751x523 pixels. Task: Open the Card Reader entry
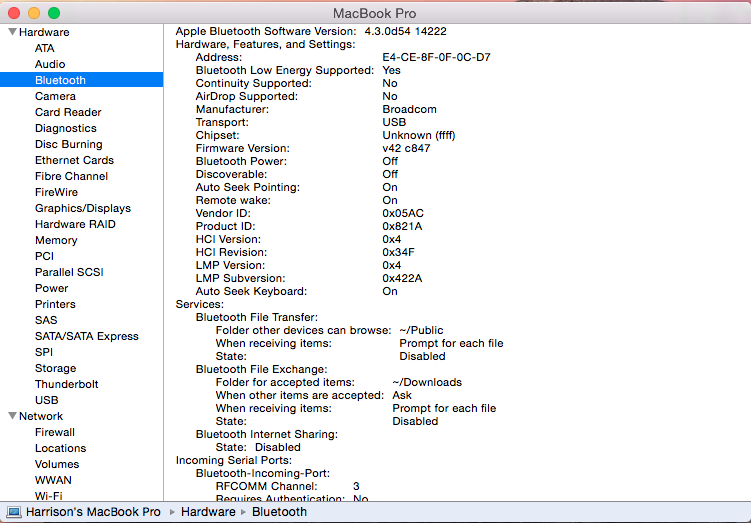pos(68,112)
